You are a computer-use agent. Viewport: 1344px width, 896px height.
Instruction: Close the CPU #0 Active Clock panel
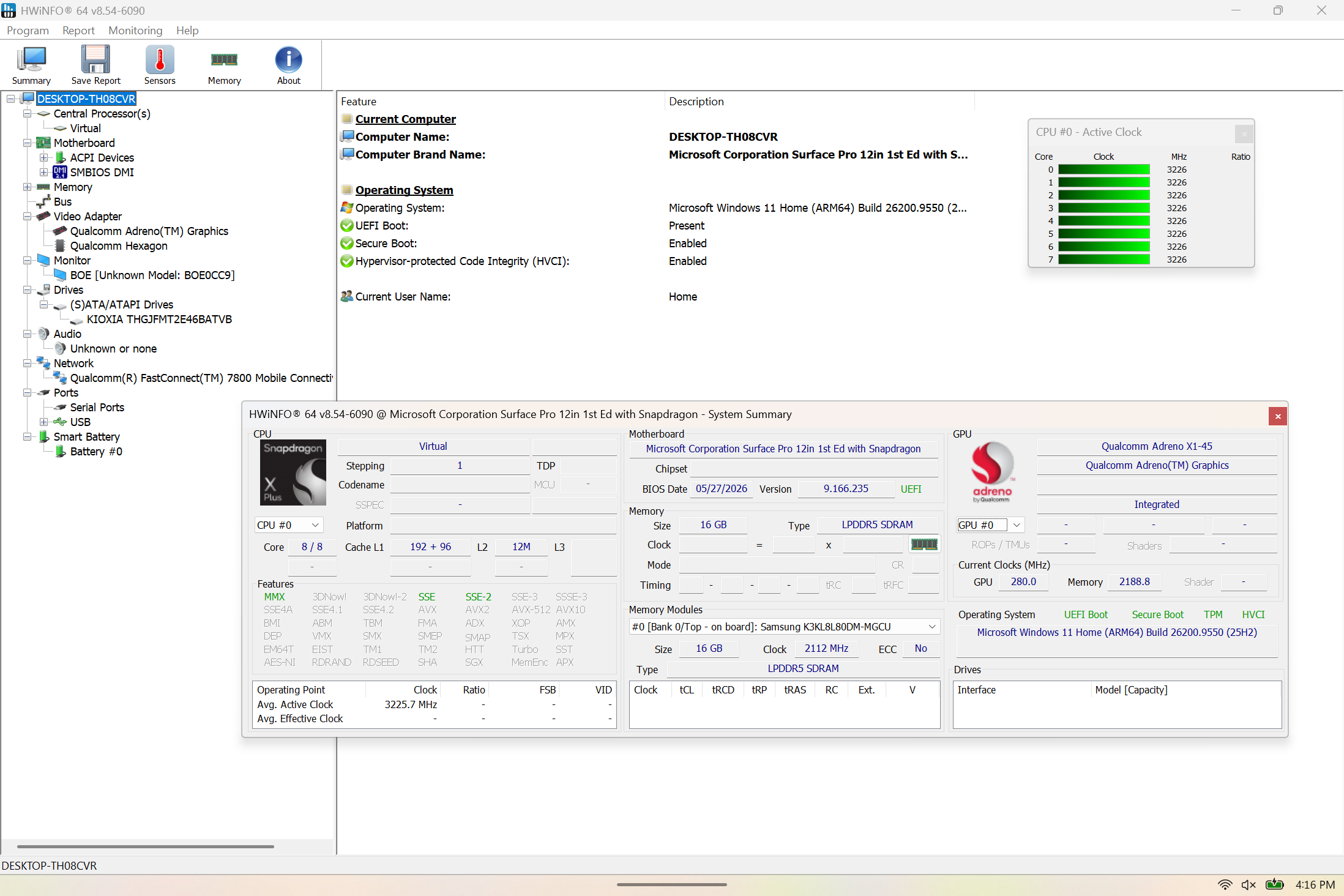1244,133
